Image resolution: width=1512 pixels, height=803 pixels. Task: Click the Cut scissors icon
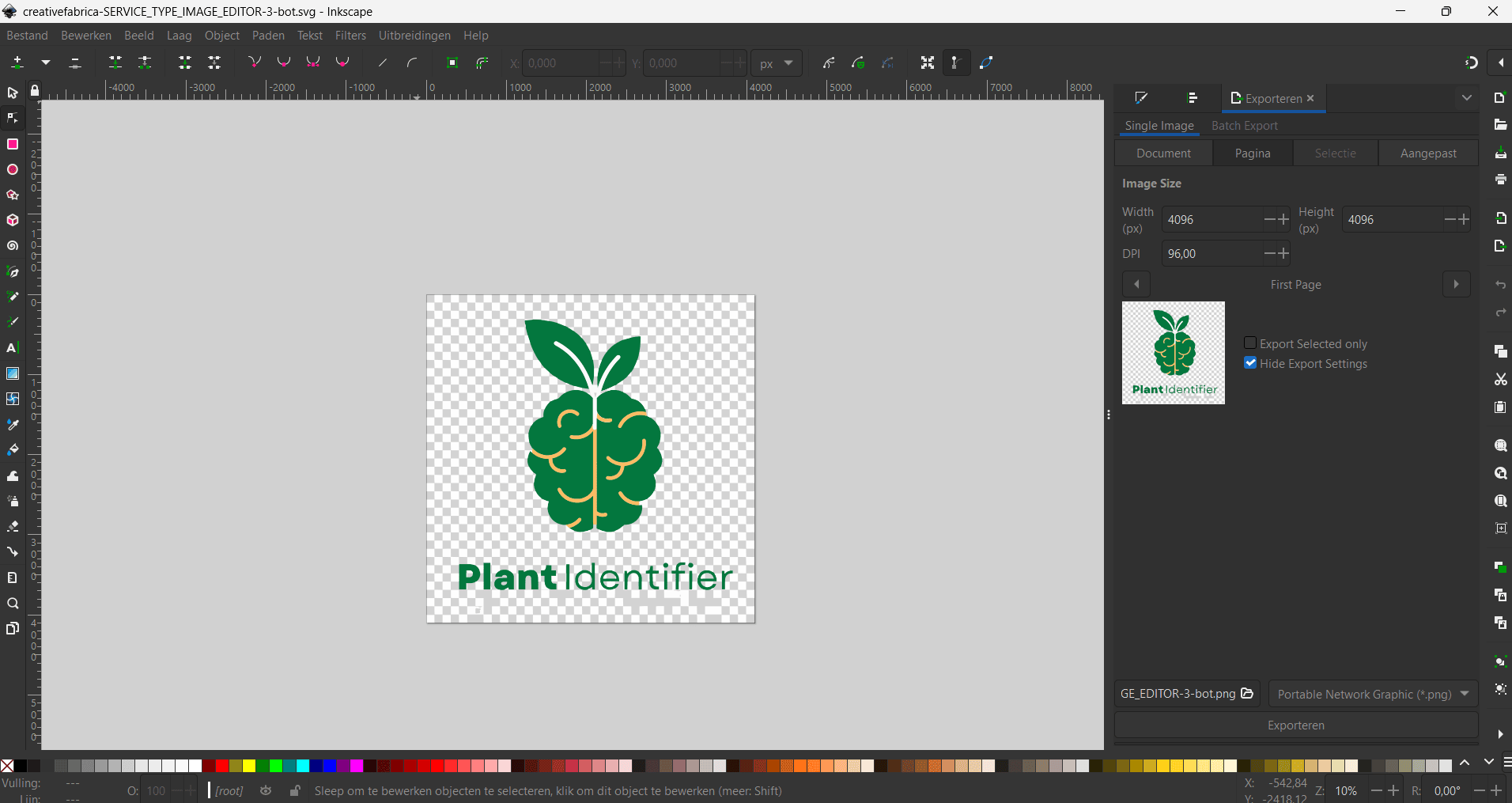1500,380
